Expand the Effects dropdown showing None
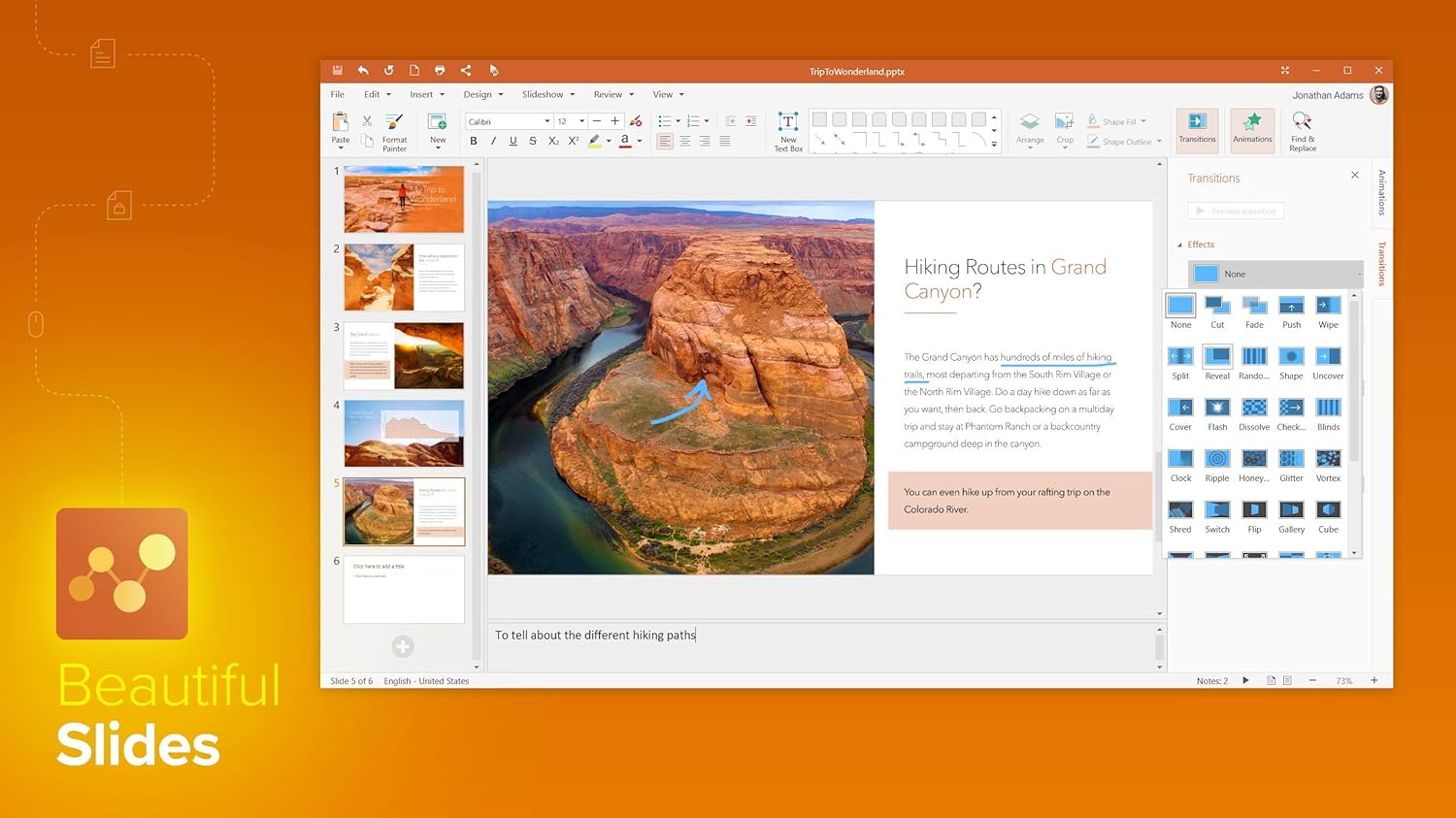The height and width of the screenshot is (818, 1456). [x=1275, y=275]
